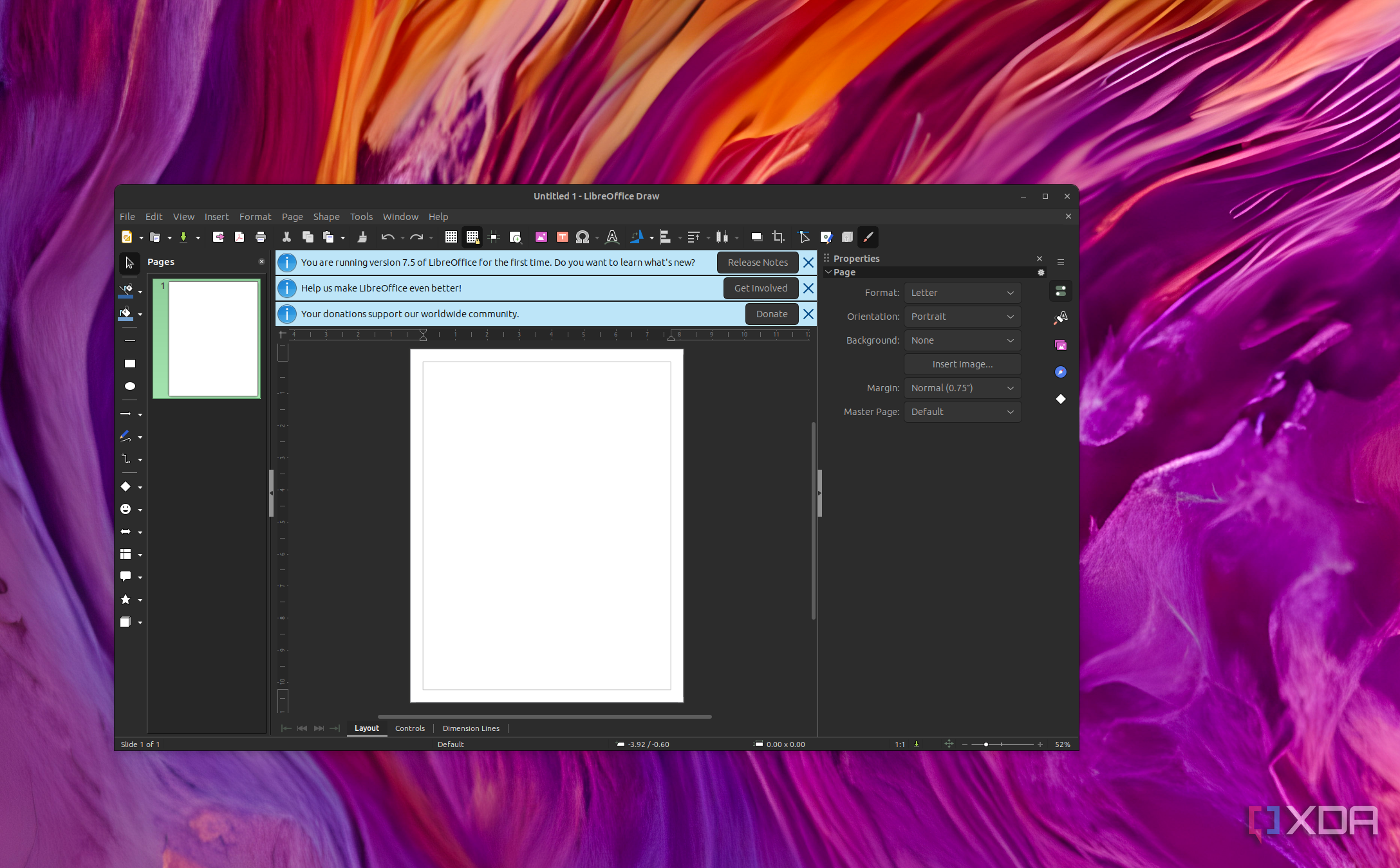
Task: Click the Align Objects icon
Action: point(666,237)
